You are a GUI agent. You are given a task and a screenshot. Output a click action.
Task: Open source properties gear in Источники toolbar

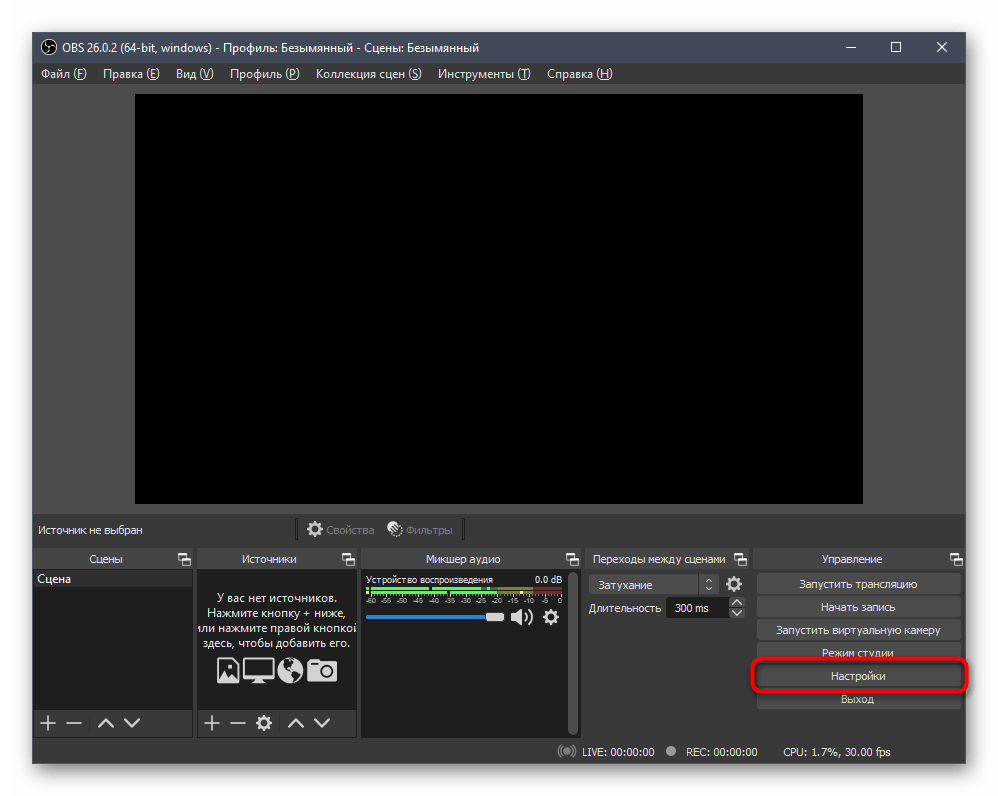point(264,723)
